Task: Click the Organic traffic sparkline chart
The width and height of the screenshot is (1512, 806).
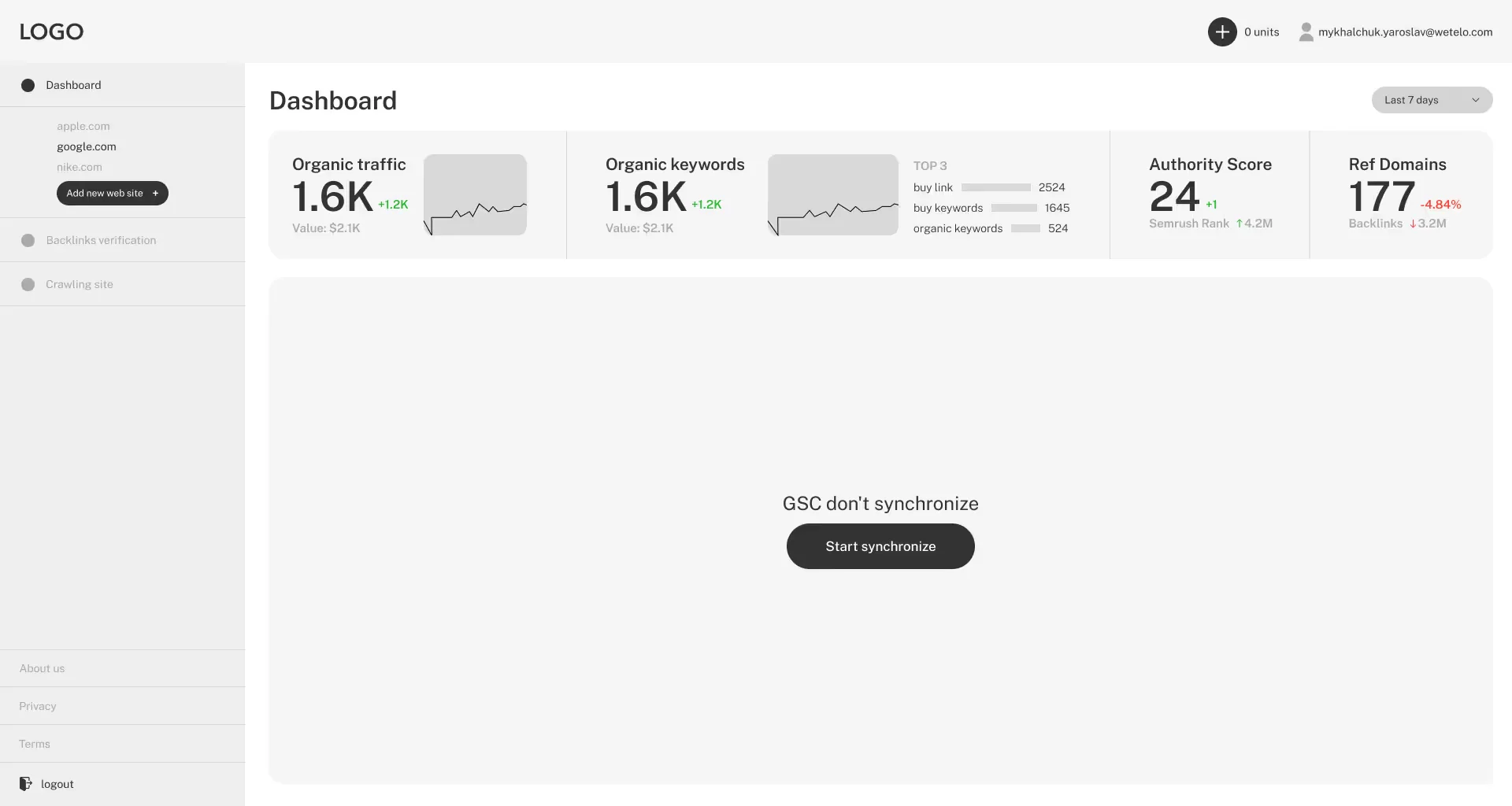Action: pos(474,195)
